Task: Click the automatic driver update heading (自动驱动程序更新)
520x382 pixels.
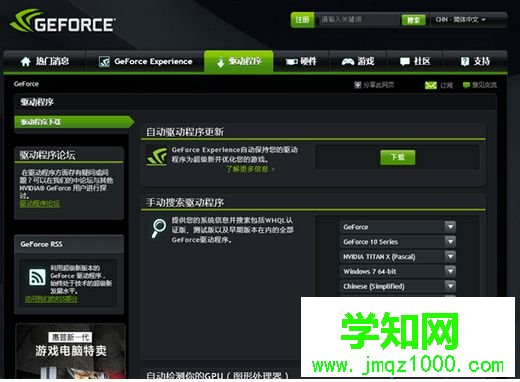Action: [185, 132]
